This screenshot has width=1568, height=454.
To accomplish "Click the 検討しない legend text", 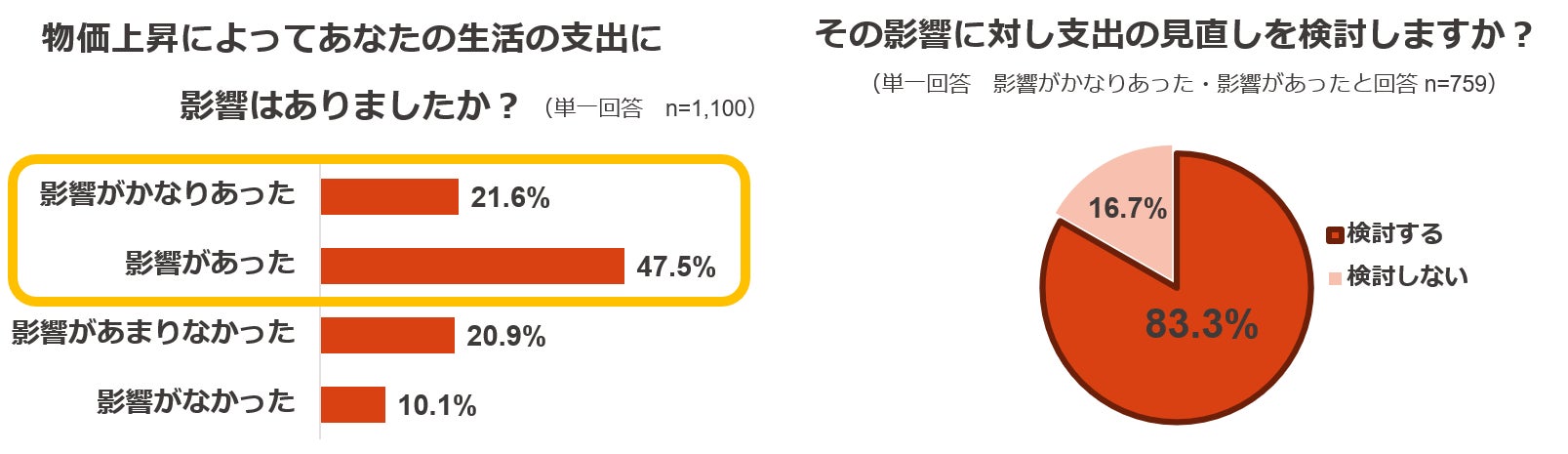I will coord(1407,277).
